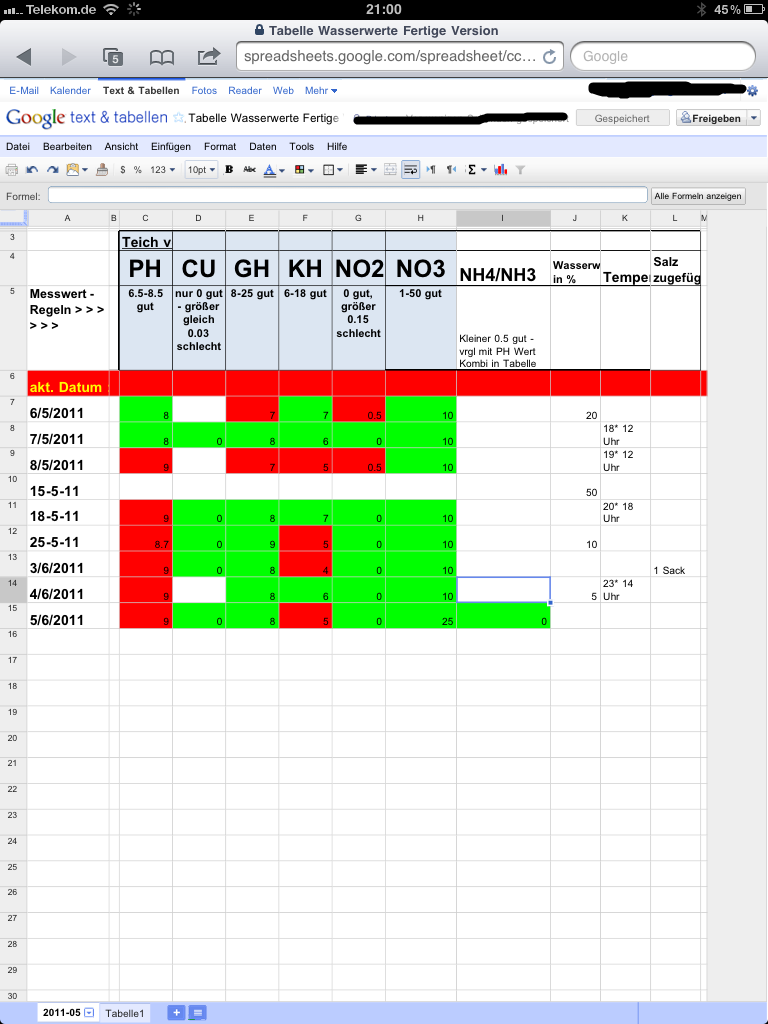768x1024 pixels.
Task: Undo the last action with the toolbar arrow
Action: (33, 170)
